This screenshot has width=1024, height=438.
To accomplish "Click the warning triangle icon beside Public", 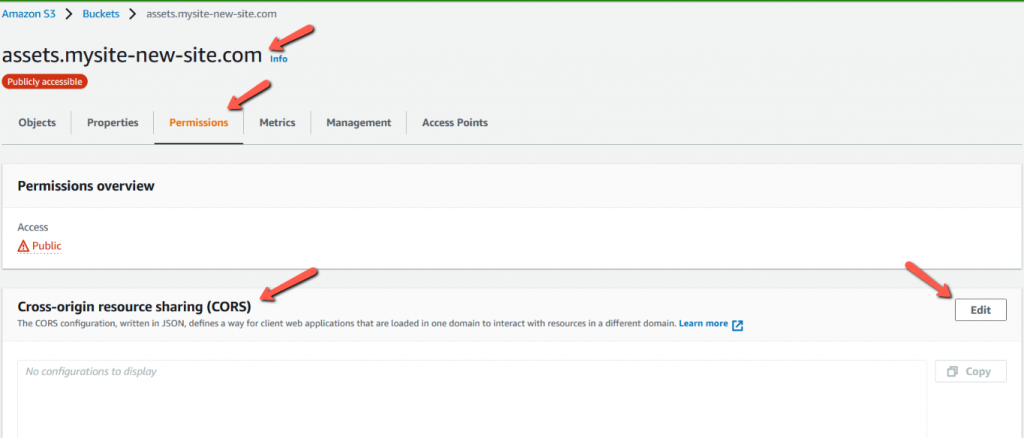I will 24,246.
